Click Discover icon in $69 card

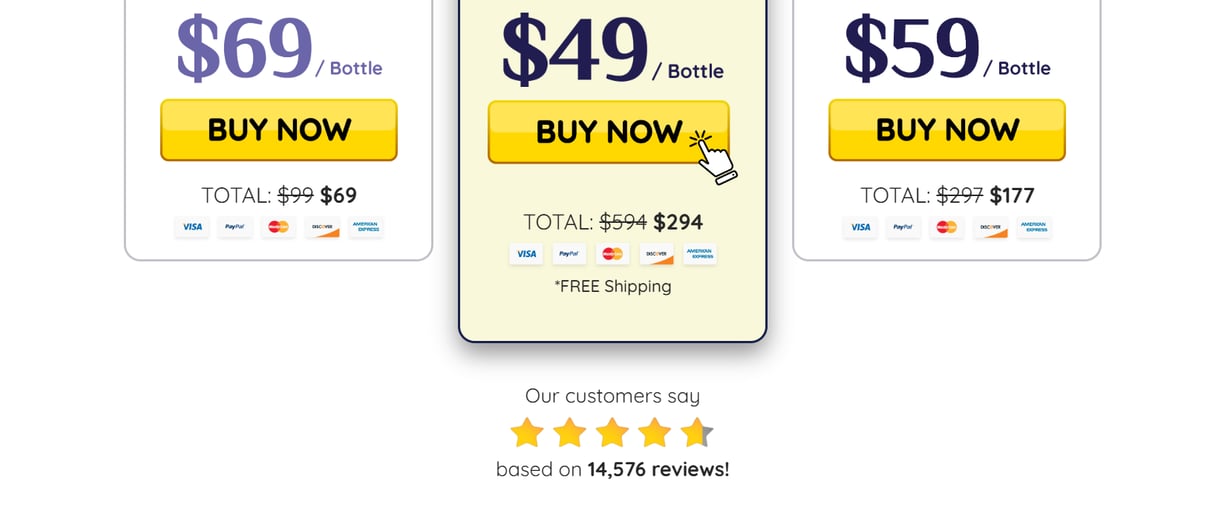tap(322, 227)
